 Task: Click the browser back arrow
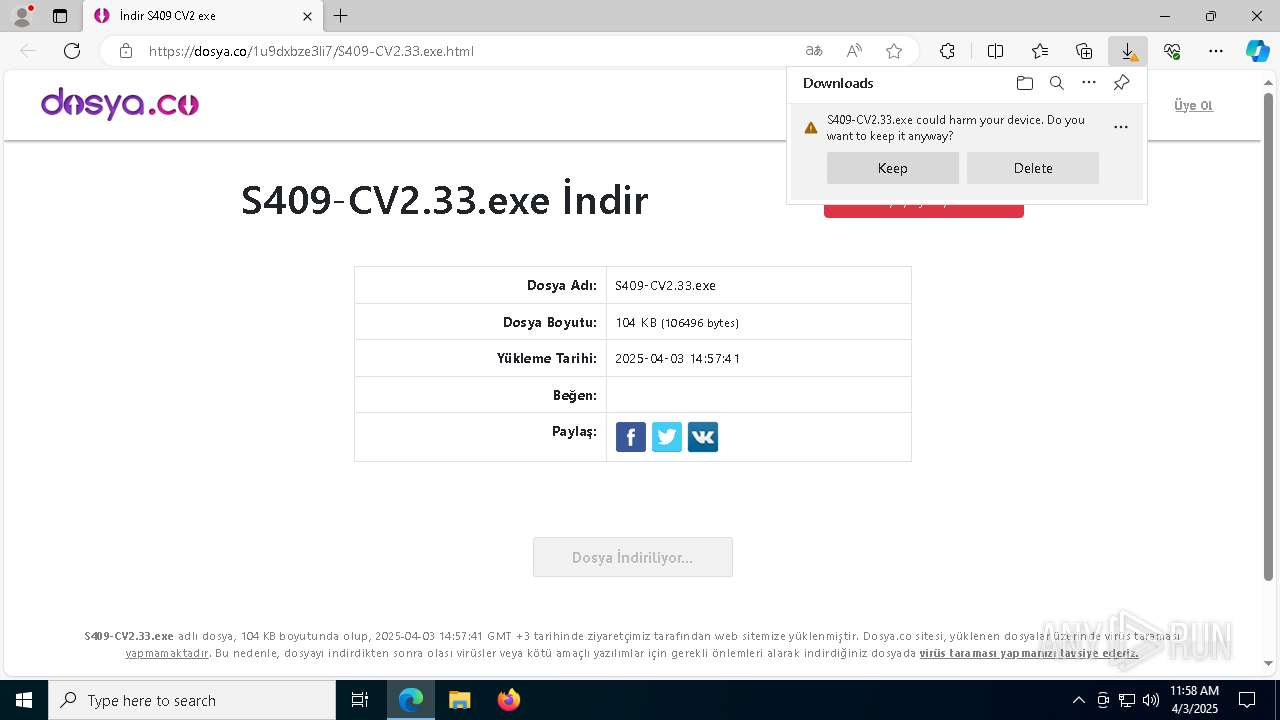28,51
